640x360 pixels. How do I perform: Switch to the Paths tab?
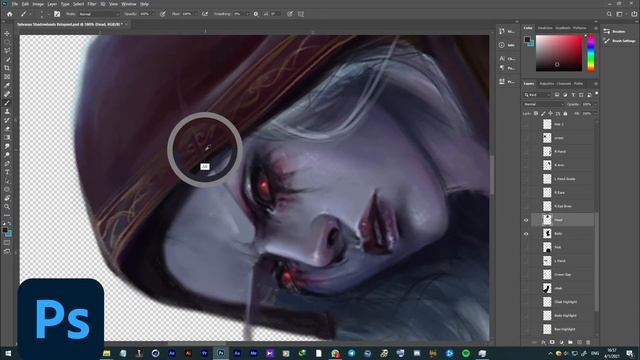click(578, 84)
